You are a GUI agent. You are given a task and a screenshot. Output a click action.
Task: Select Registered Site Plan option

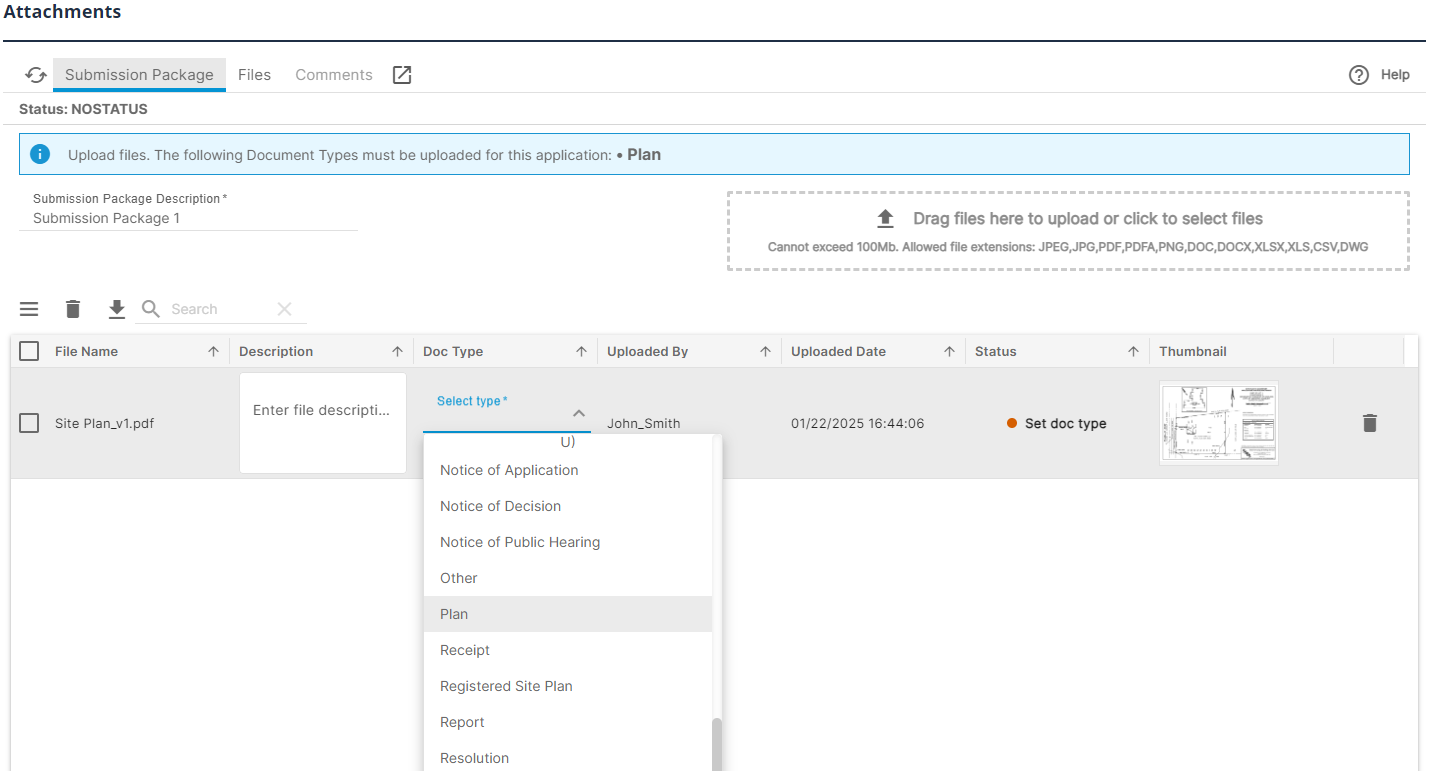tap(506, 686)
